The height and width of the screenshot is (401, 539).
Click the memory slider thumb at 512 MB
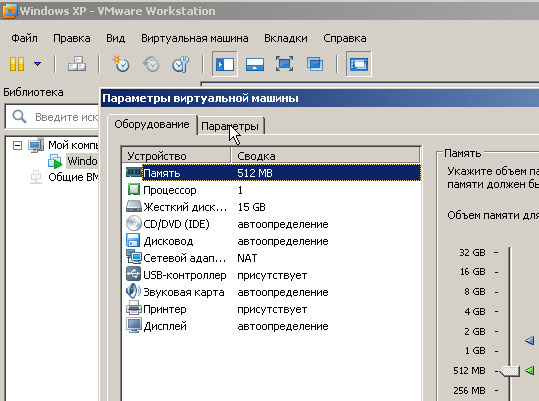tap(509, 371)
